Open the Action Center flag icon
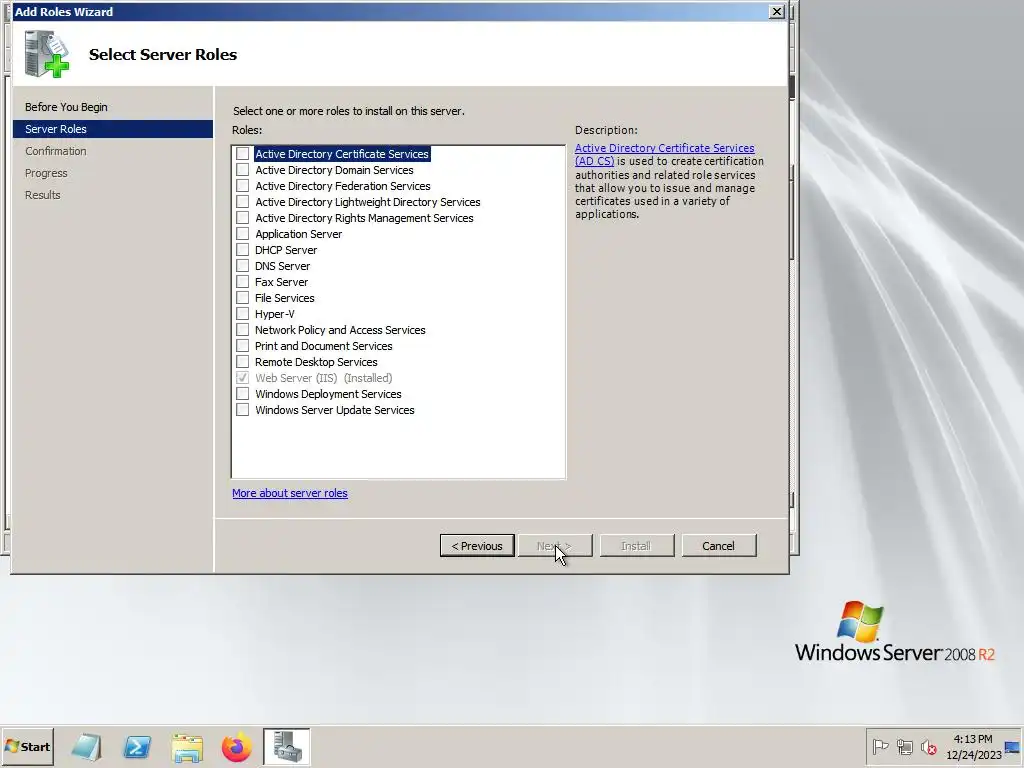This screenshot has height=768, width=1024. point(880,746)
